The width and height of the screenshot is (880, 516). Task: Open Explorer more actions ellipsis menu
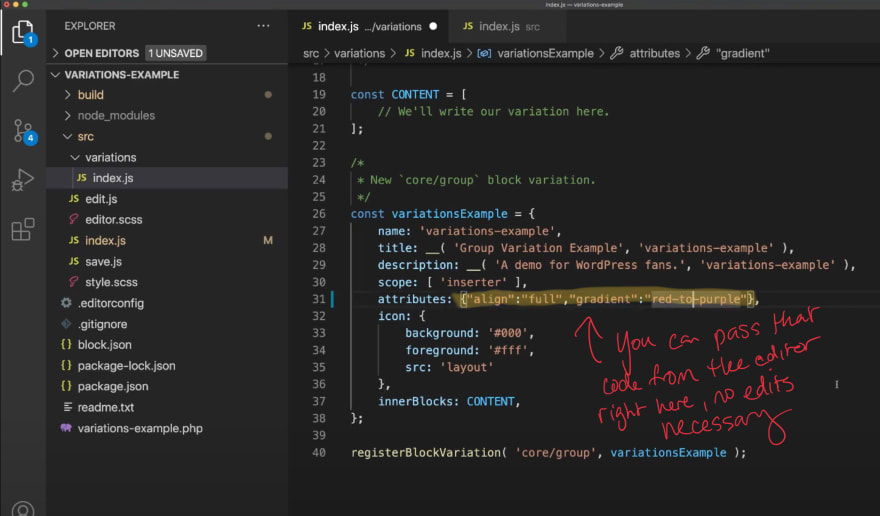pos(263,26)
